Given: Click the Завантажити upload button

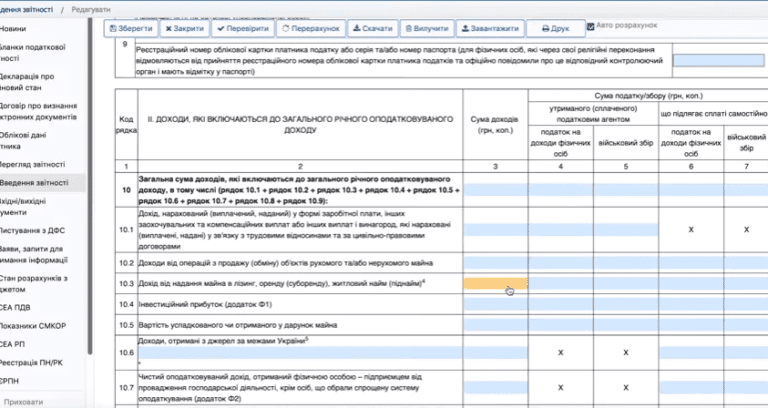Looking at the screenshot, I should 490,28.
